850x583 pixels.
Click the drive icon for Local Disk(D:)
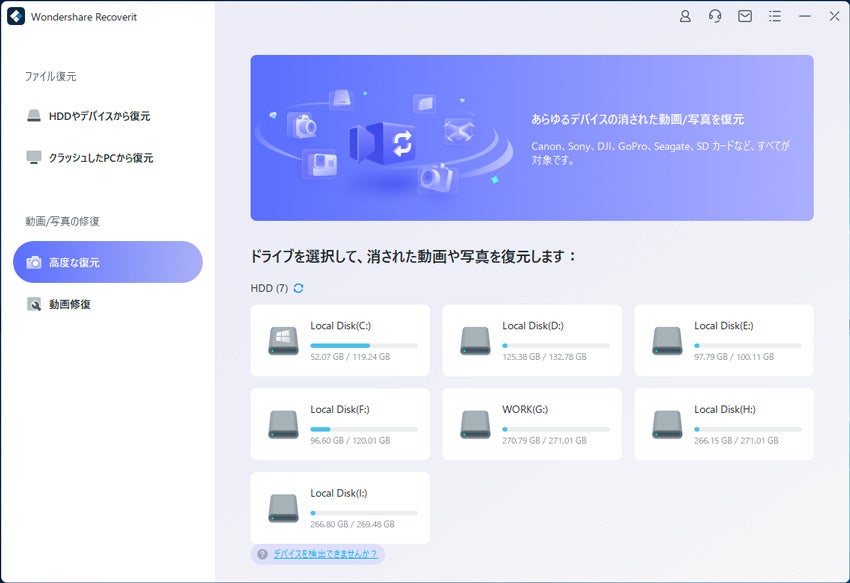click(475, 341)
